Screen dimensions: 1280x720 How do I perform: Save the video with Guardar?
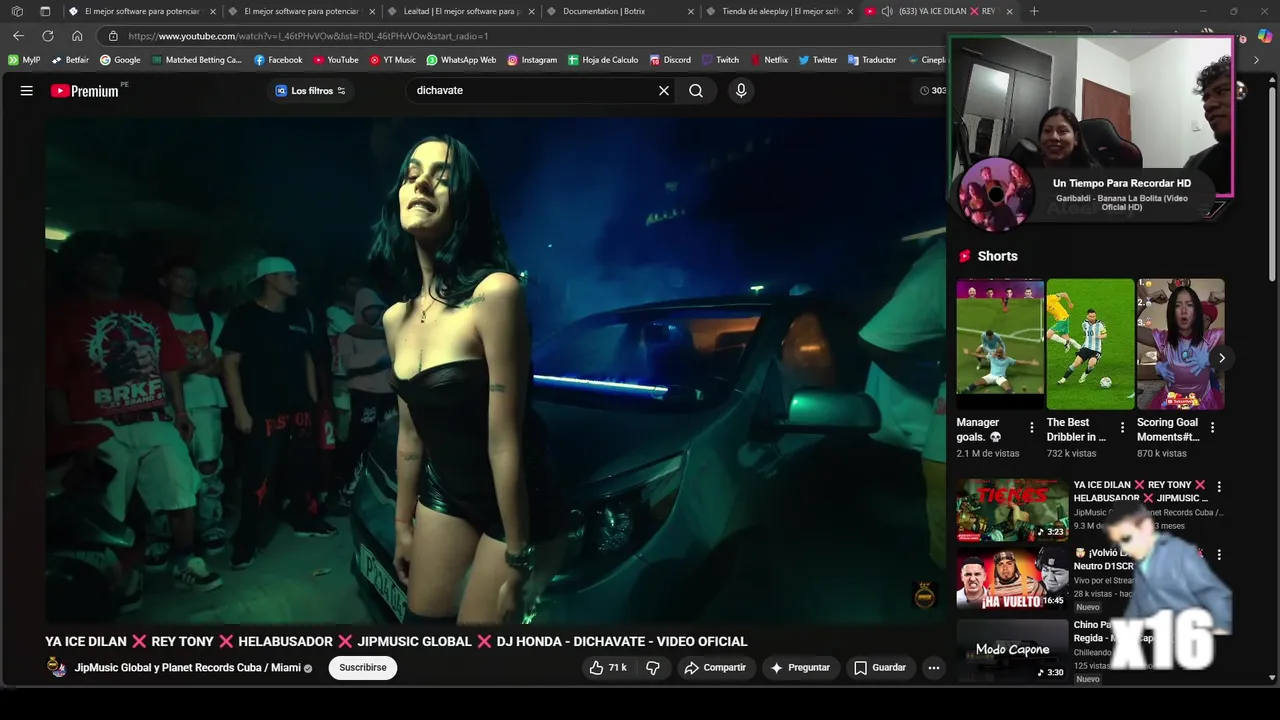880,667
